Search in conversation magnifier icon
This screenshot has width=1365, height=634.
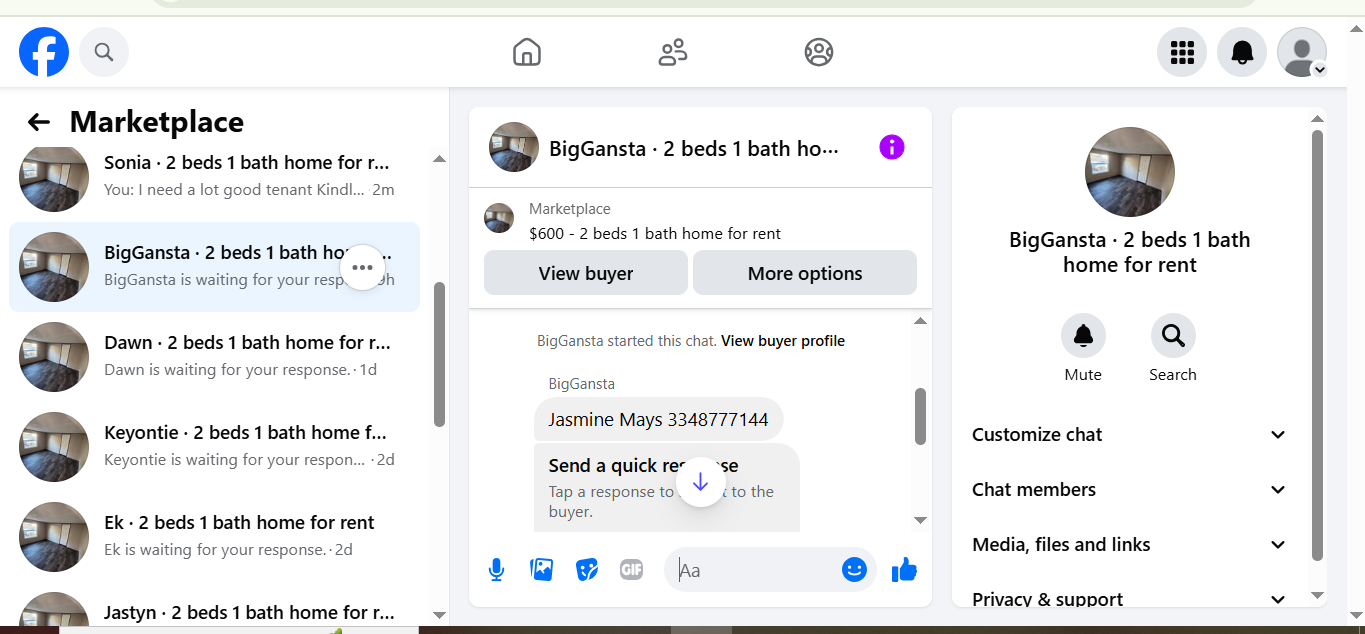(1173, 336)
